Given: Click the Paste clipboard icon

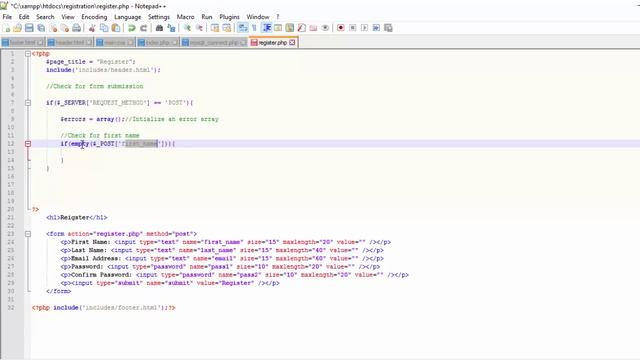Looking at the screenshot, I should click(x=116, y=28).
